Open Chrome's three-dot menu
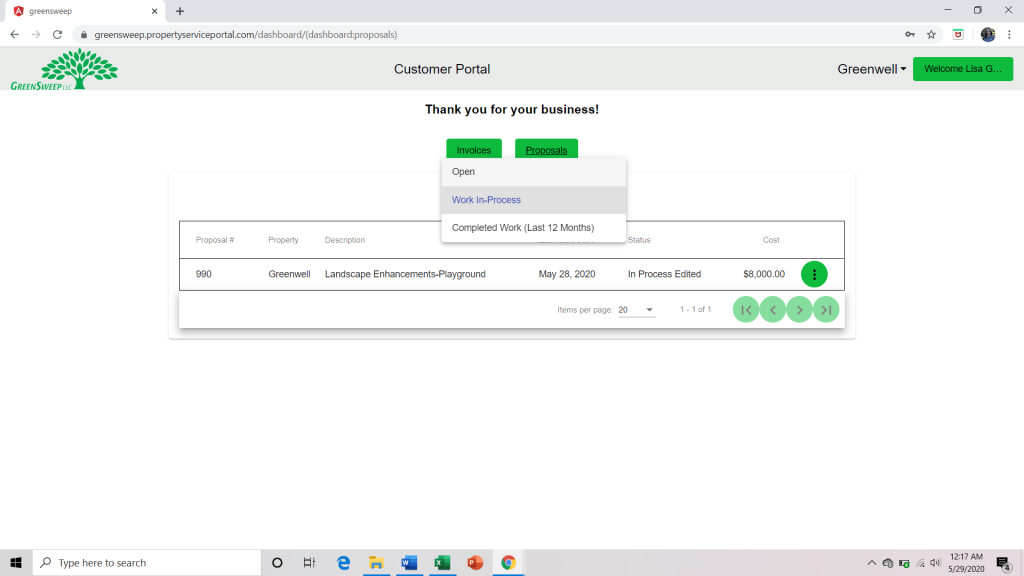The image size is (1024, 576). click(x=1009, y=35)
